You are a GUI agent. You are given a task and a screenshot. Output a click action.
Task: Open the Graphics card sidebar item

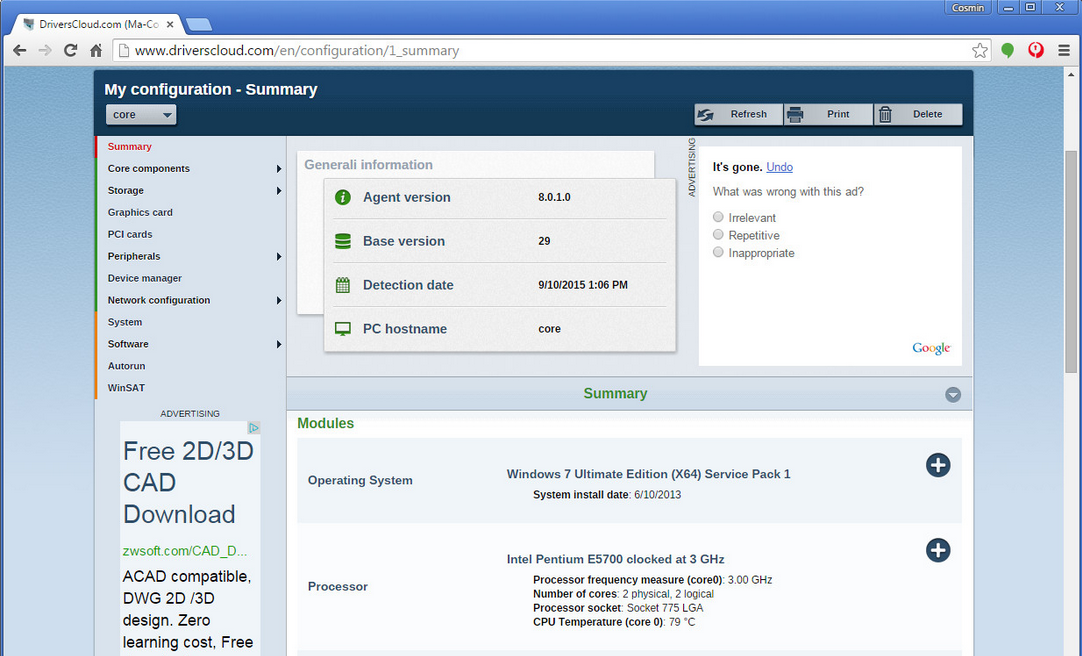pos(140,212)
